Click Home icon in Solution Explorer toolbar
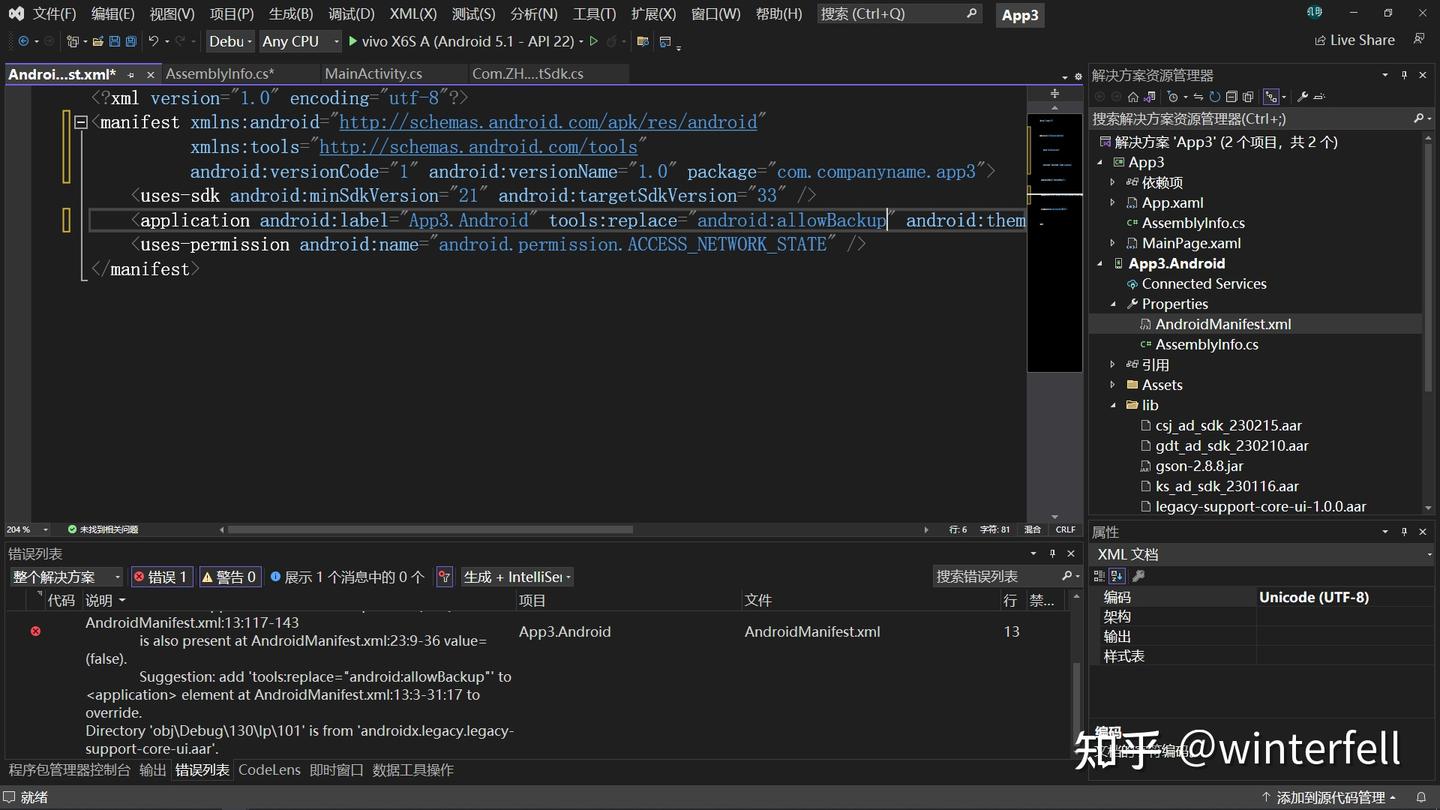Screen dimensions: 1440x810 1133,97
